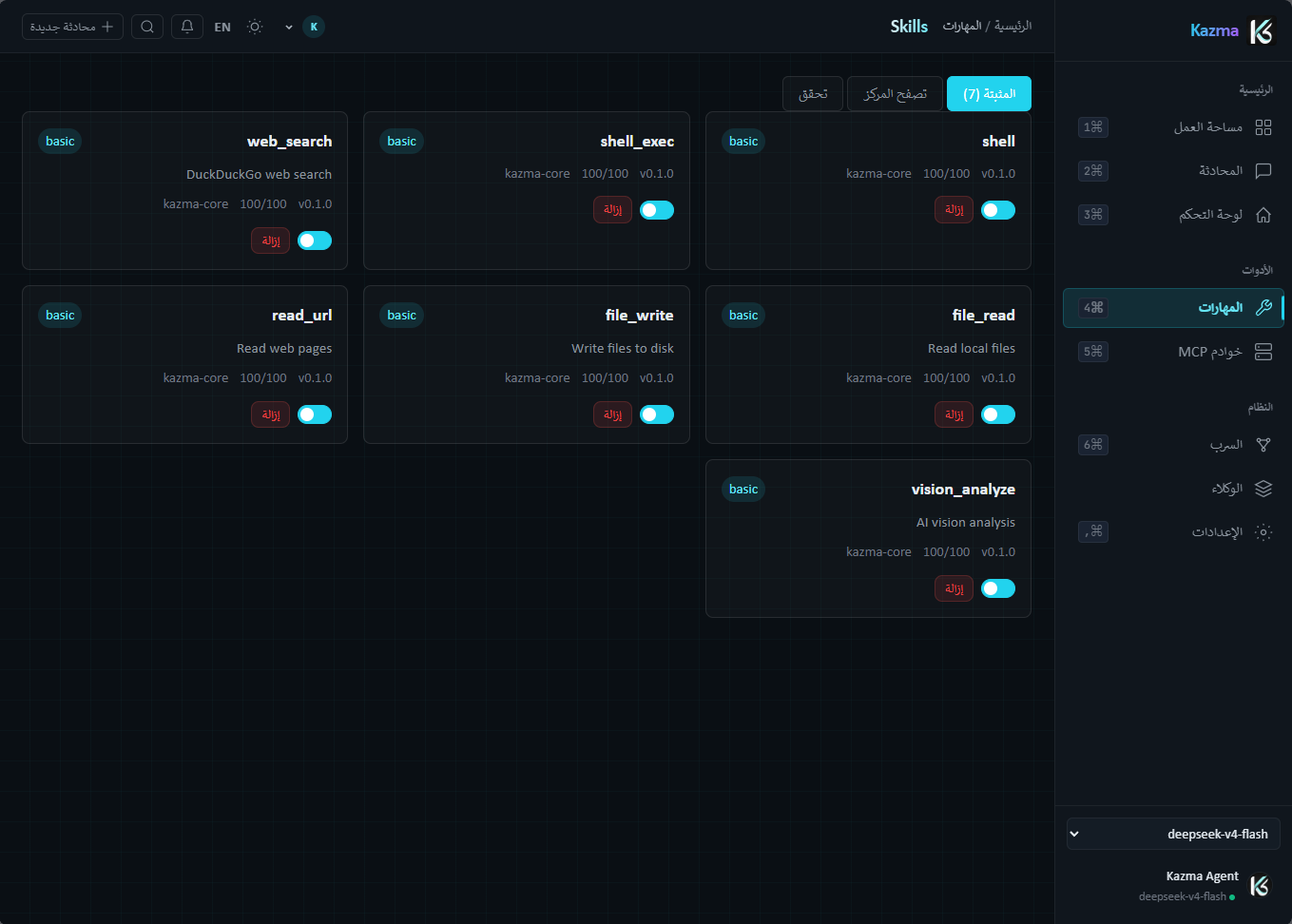Remove the file_read skill
The width and height of the screenshot is (1292, 924).
click(955, 414)
